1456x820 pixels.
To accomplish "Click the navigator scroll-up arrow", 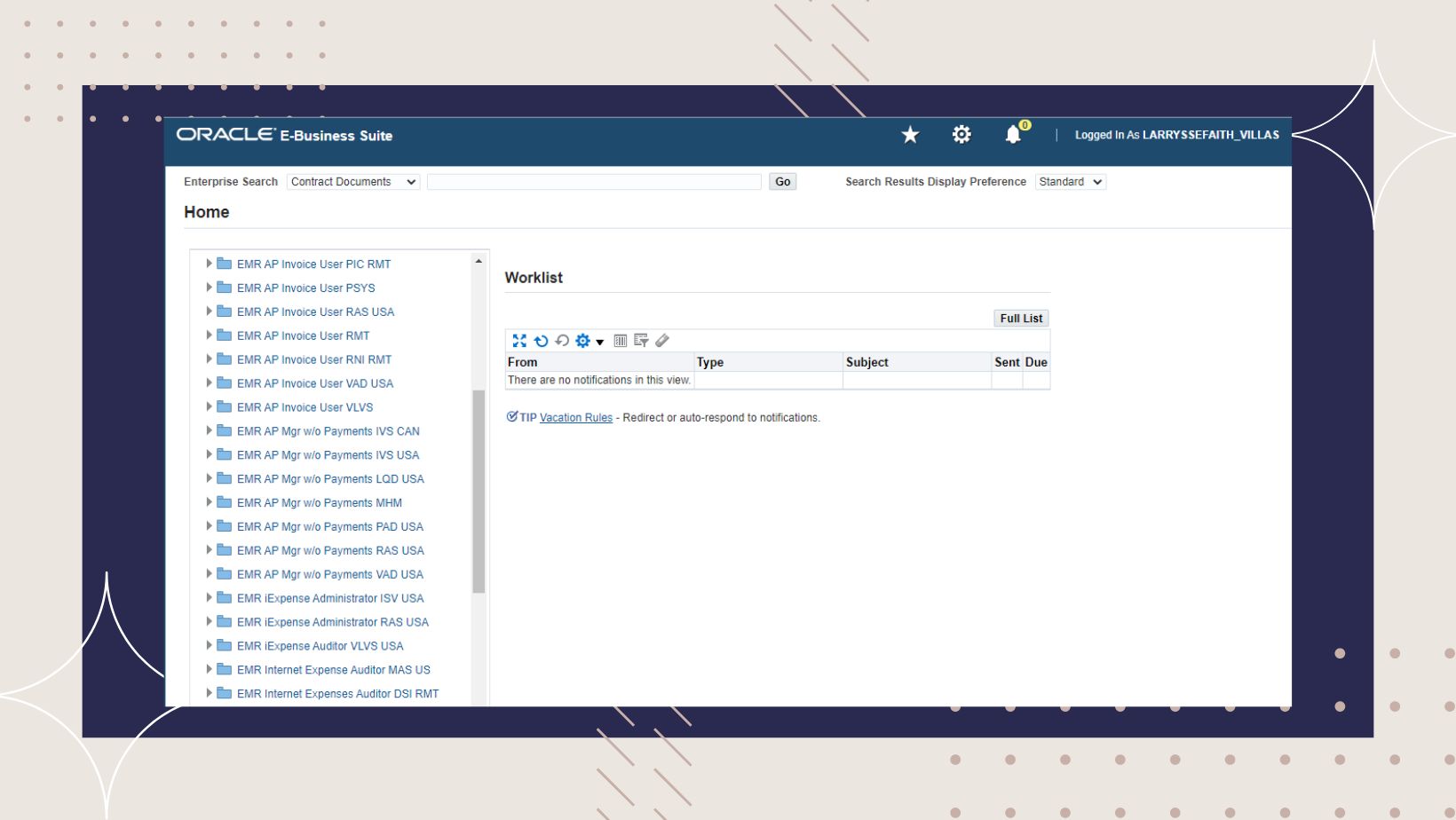I will (x=479, y=261).
